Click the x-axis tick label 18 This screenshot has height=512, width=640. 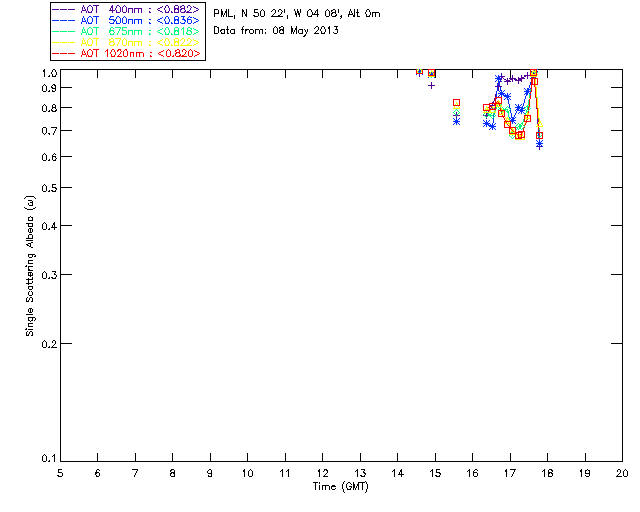547,473
